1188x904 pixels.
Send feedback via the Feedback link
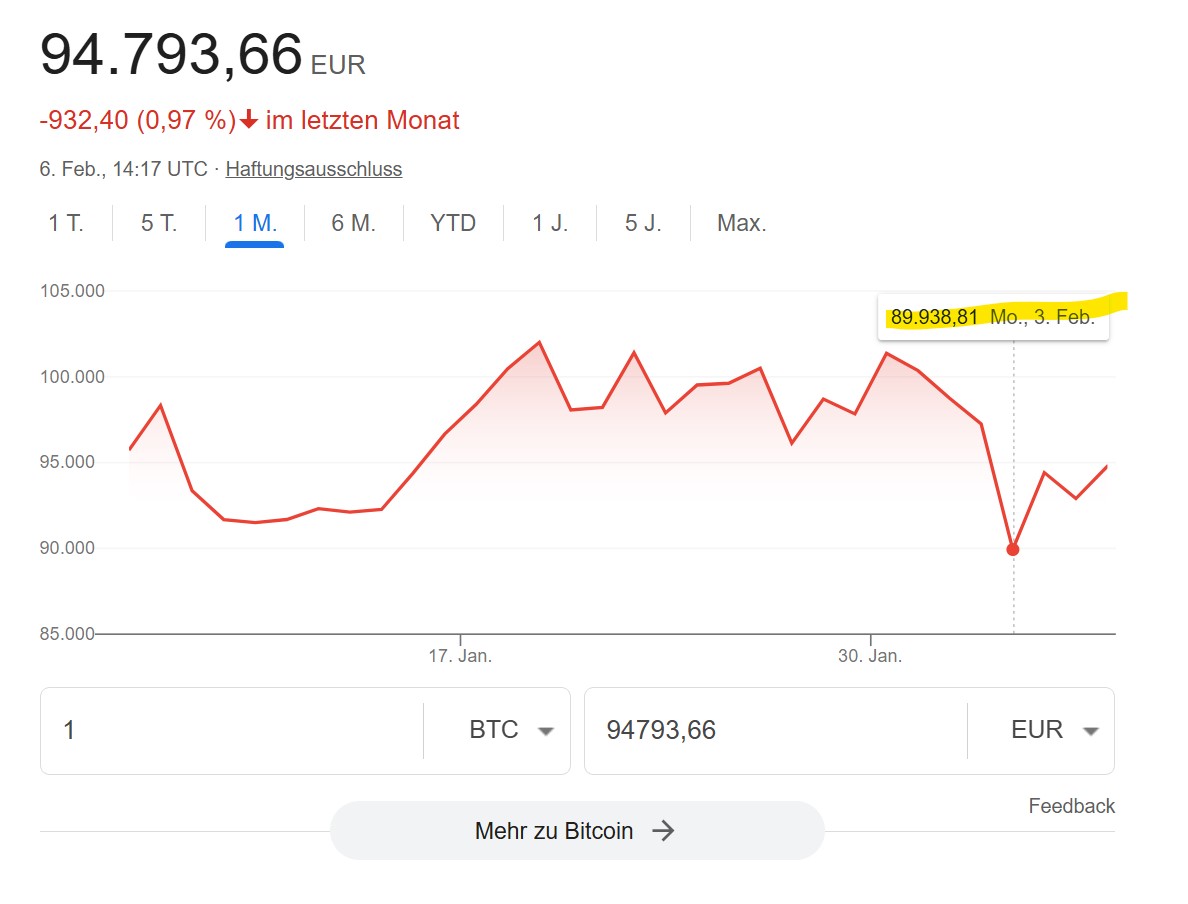(x=1071, y=805)
